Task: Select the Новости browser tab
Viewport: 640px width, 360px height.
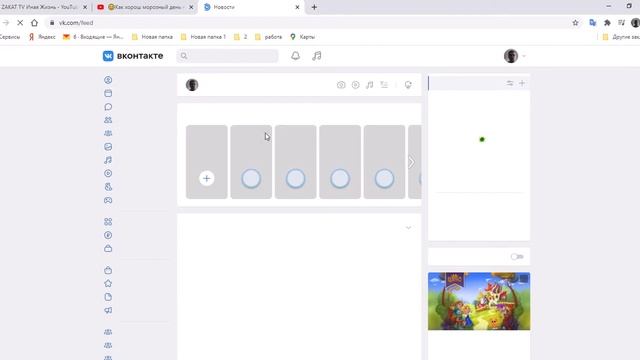Action: [x=251, y=7]
